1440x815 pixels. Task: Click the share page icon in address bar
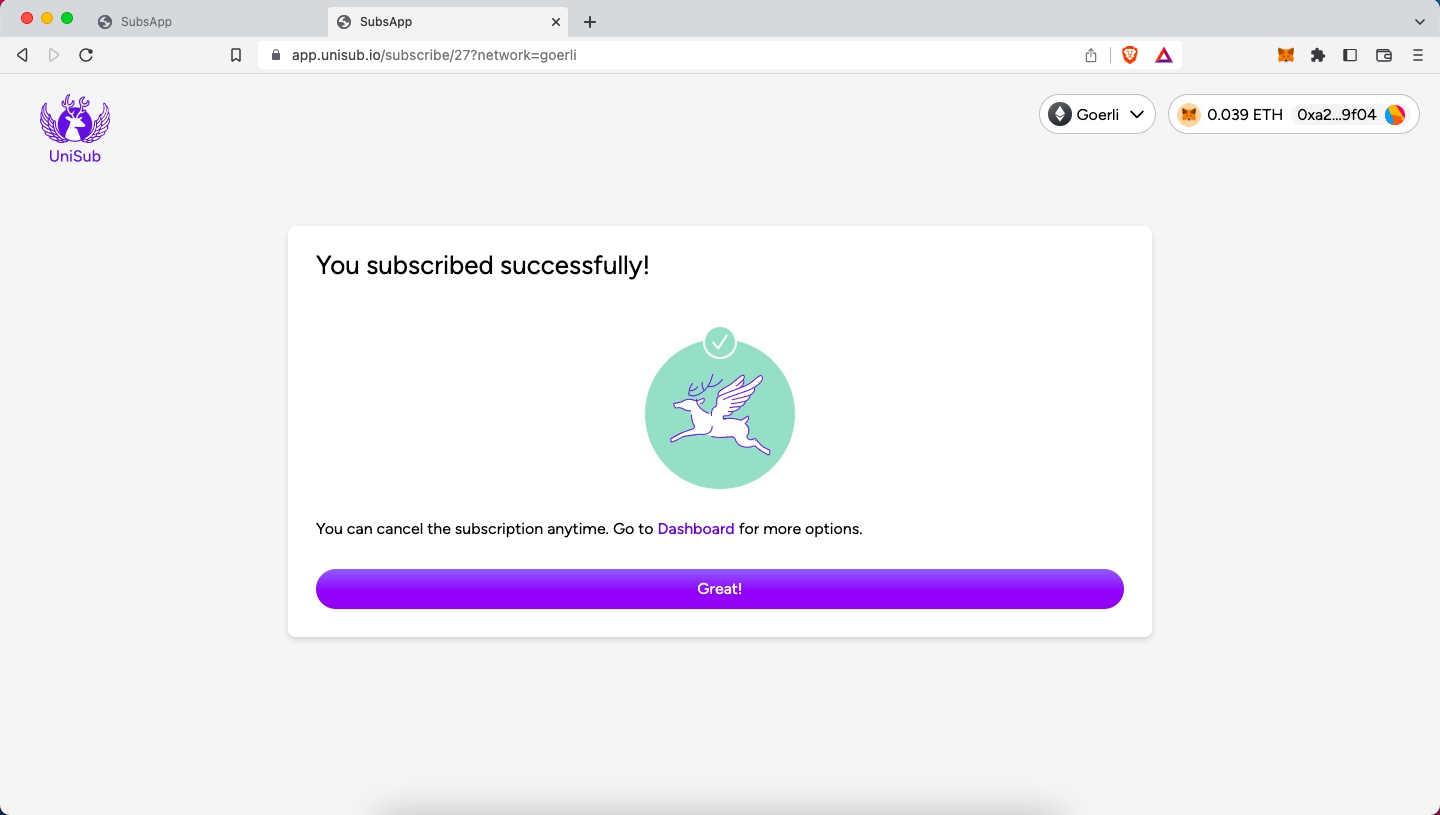point(1091,55)
